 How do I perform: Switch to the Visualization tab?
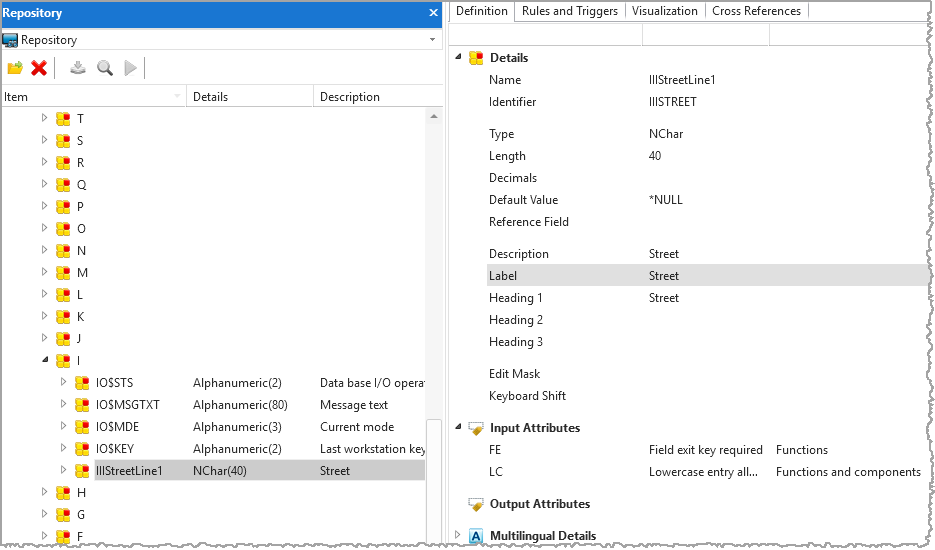pos(665,11)
